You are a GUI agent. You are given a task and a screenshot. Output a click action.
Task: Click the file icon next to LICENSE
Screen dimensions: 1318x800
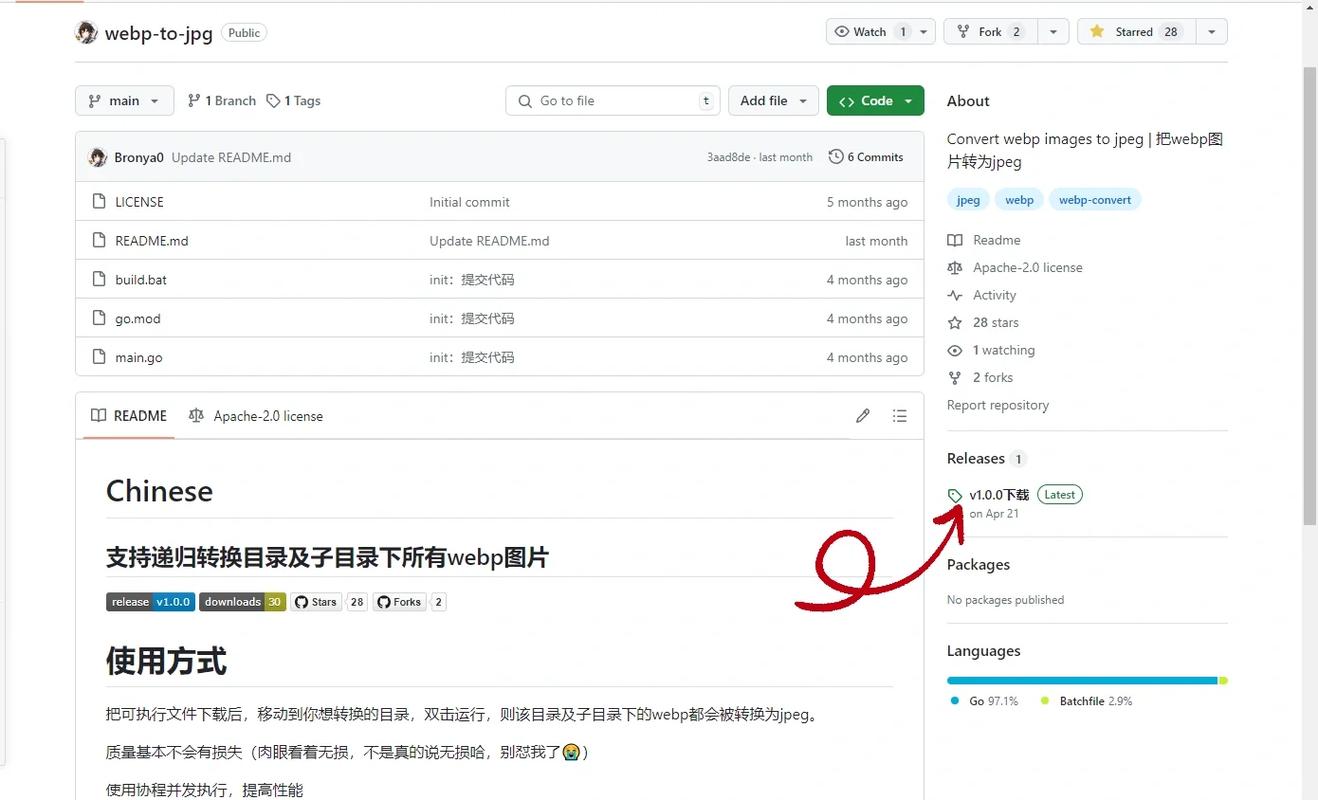click(x=98, y=201)
